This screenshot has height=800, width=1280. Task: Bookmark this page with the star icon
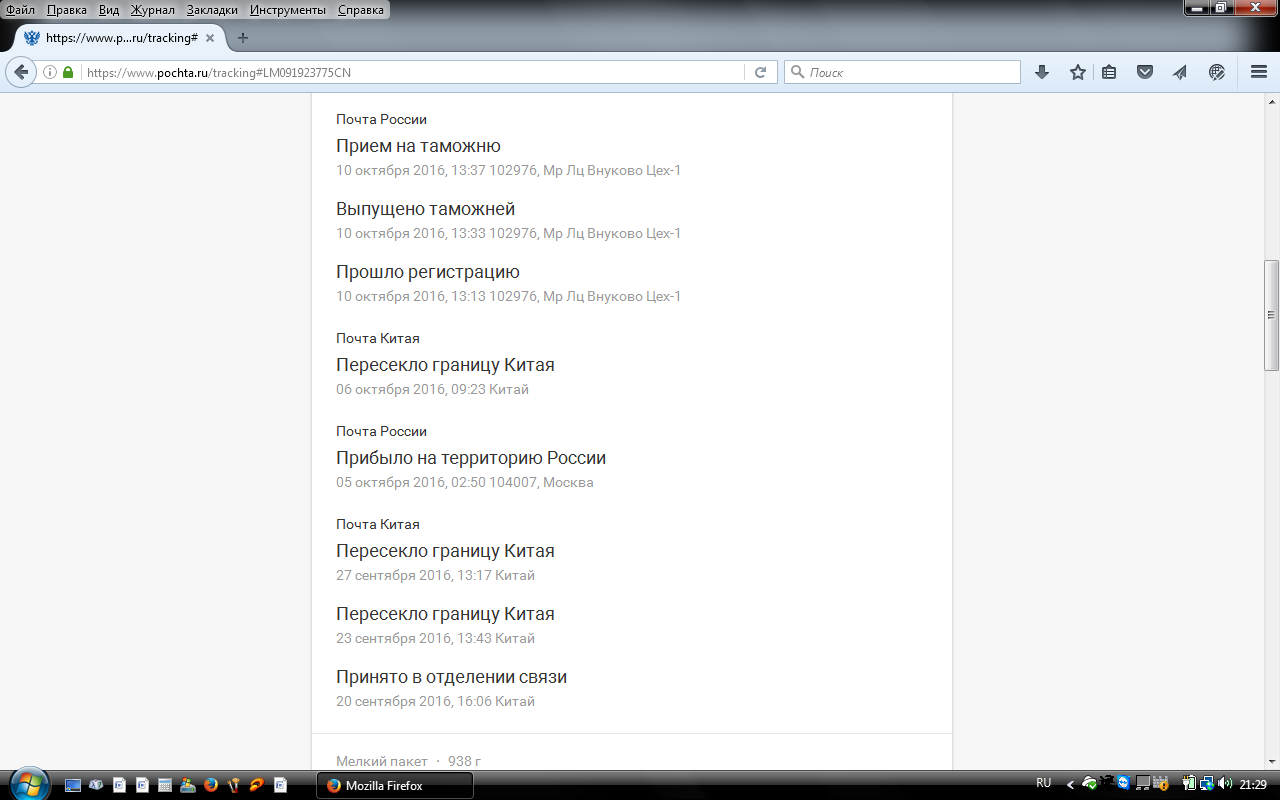1077,72
